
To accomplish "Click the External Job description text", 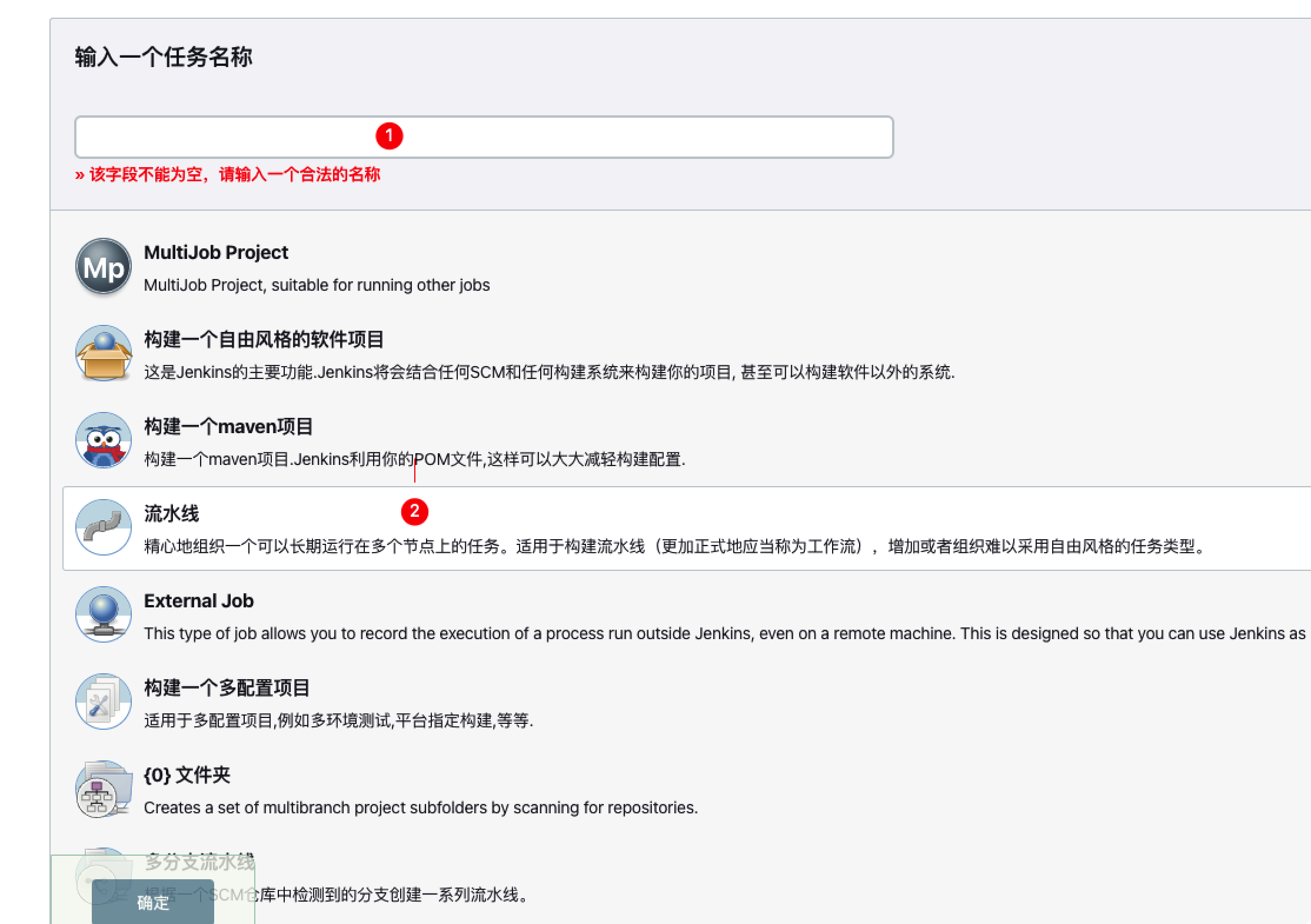I will (x=725, y=633).
